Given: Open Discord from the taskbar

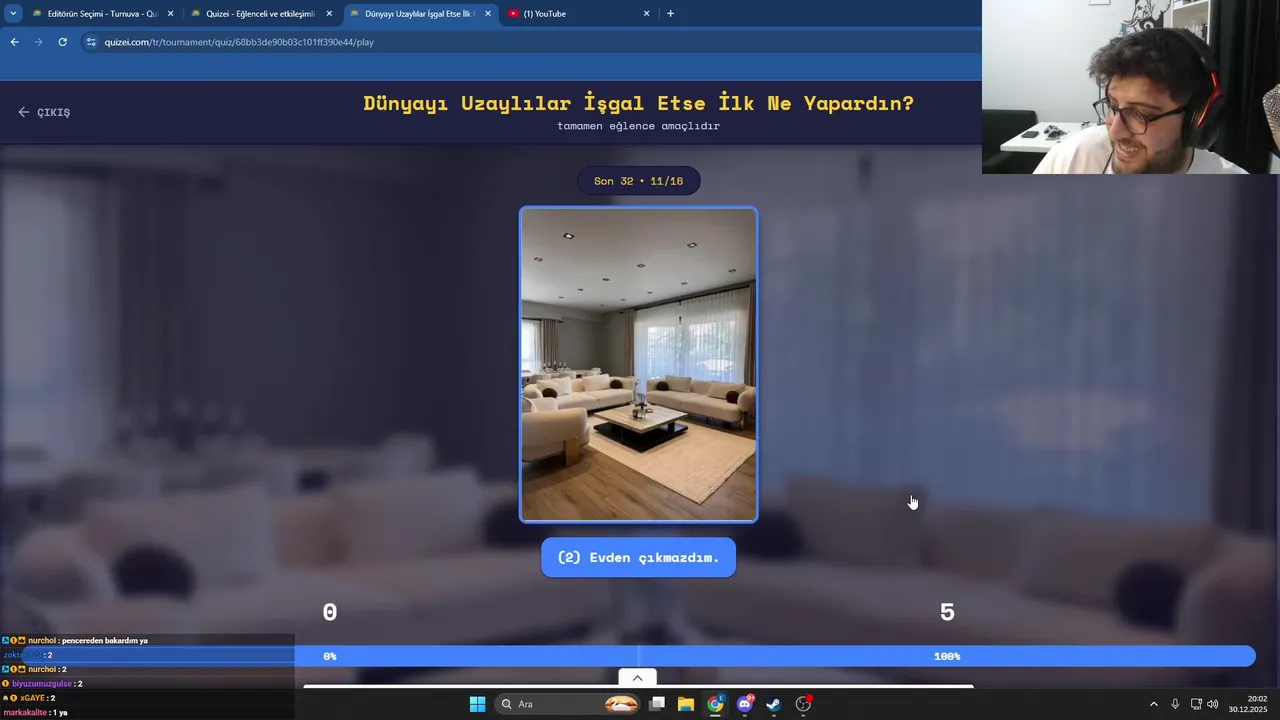Looking at the screenshot, I should tap(745, 704).
